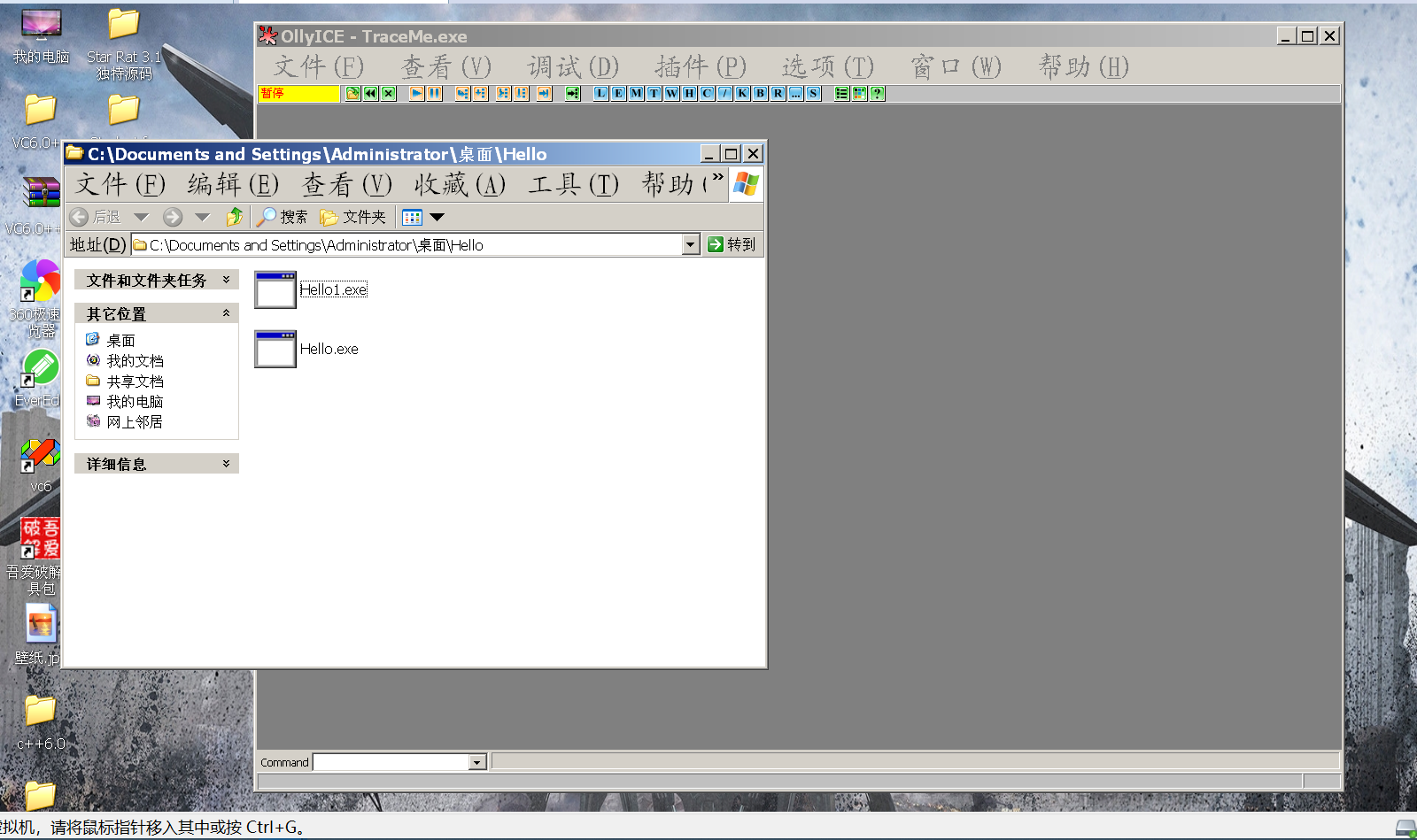The height and width of the screenshot is (840, 1417).
Task: Click the OllyICE step into icon
Action: click(x=462, y=93)
